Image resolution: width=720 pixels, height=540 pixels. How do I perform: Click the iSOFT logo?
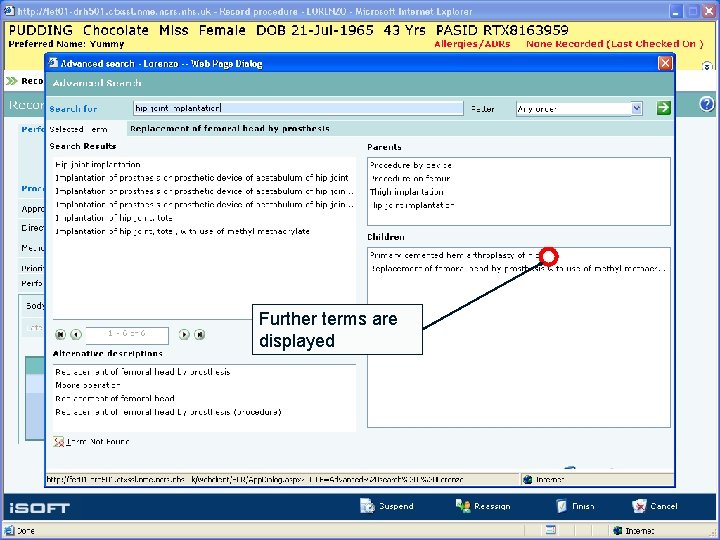pyautogui.click(x=39, y=507)
